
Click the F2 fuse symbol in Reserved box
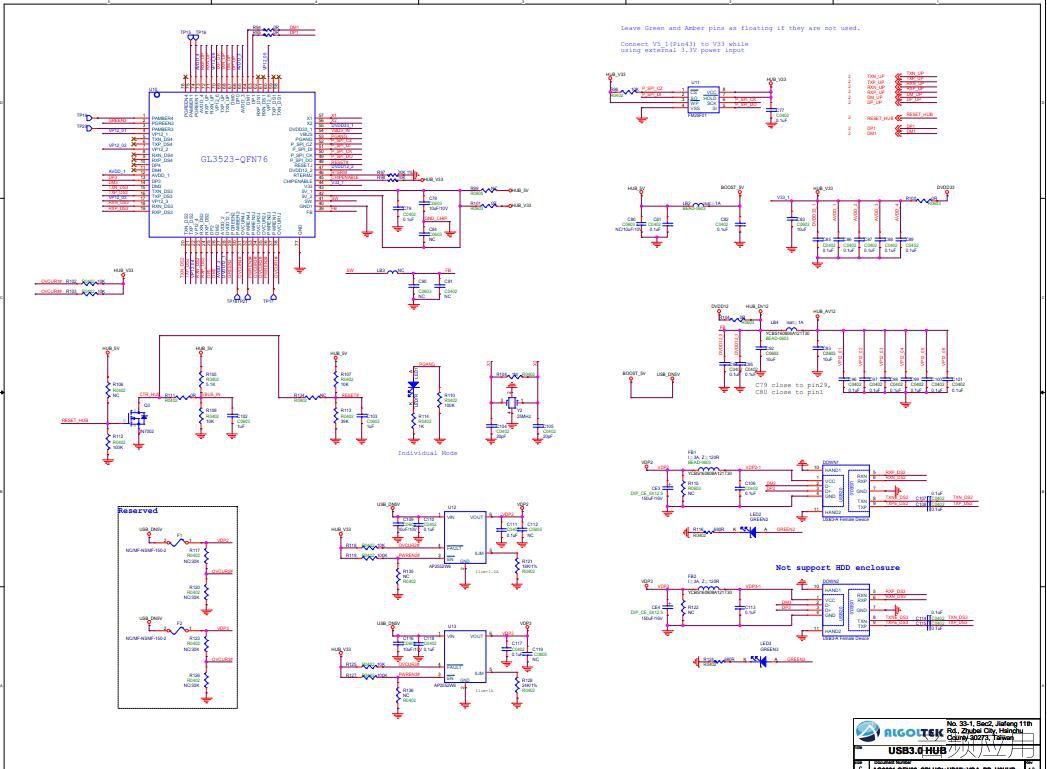point(178,629)
